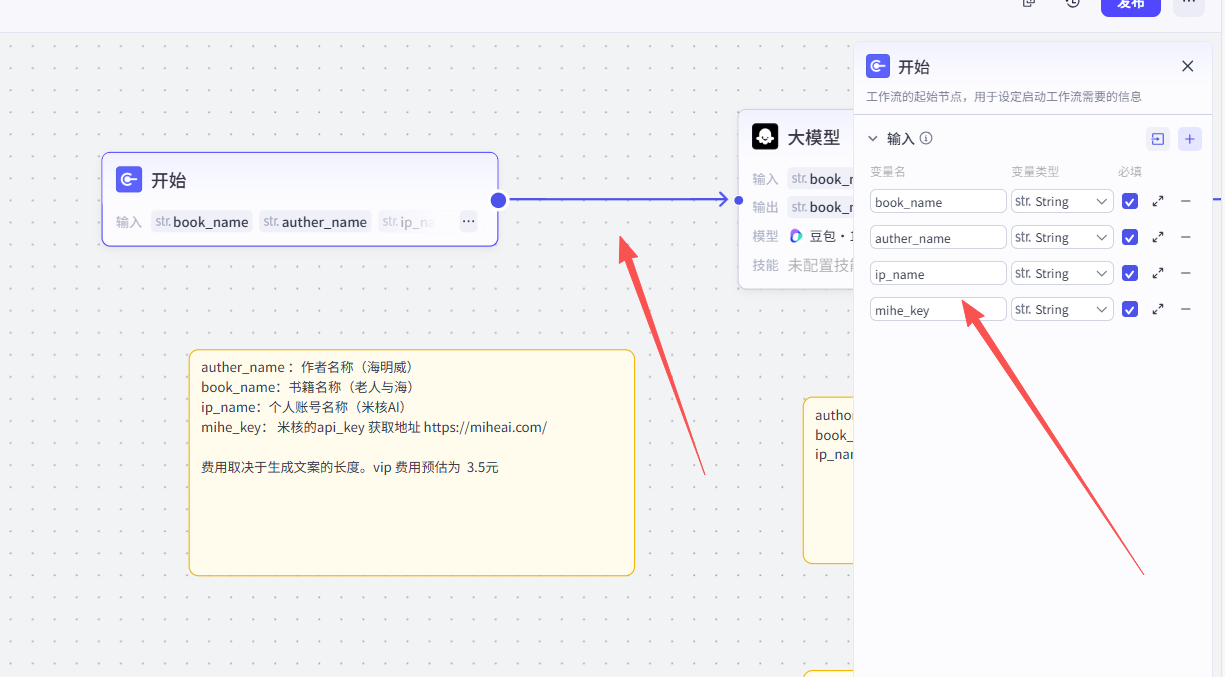This screenshot has height=677, width=1225.
Task: Remove the mihe_key variable with minus icon
Action: [1185, 309]
